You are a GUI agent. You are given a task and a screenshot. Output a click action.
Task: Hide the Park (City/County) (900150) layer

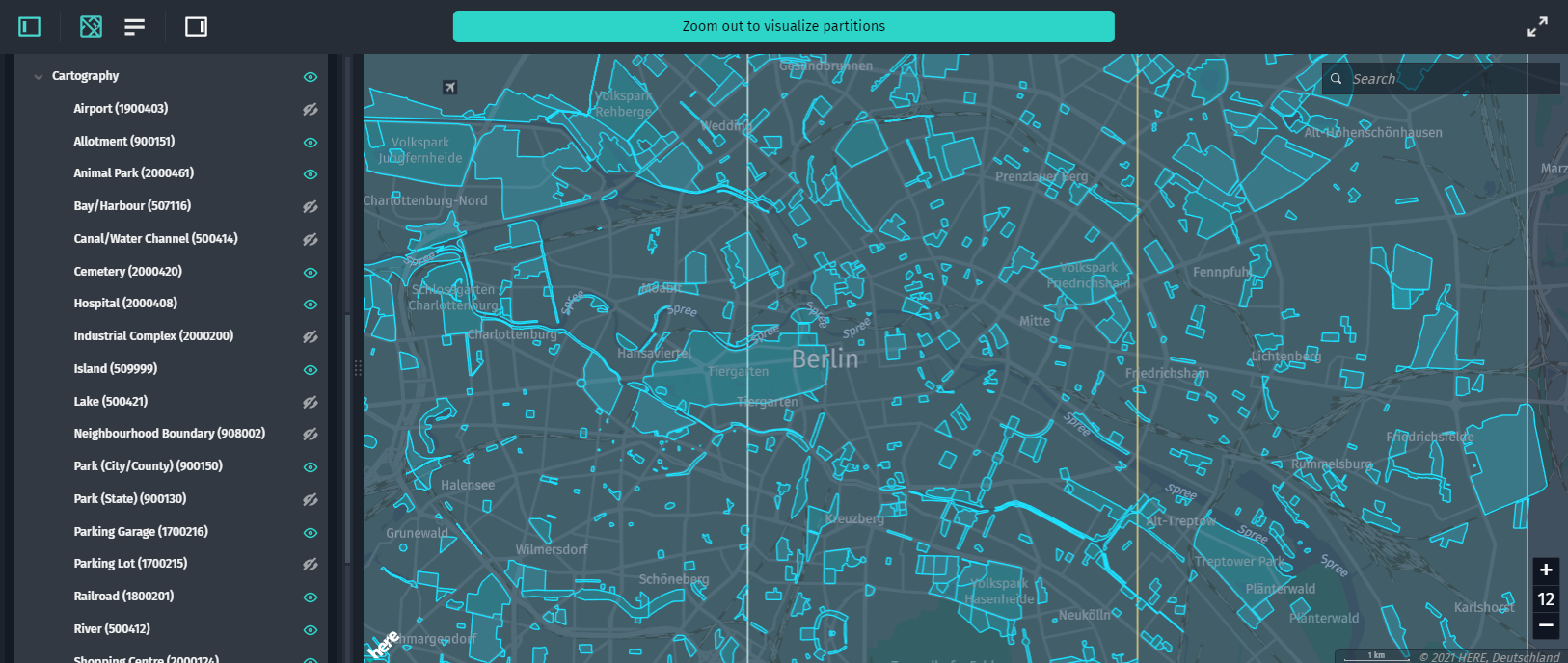tap(311, 466)
